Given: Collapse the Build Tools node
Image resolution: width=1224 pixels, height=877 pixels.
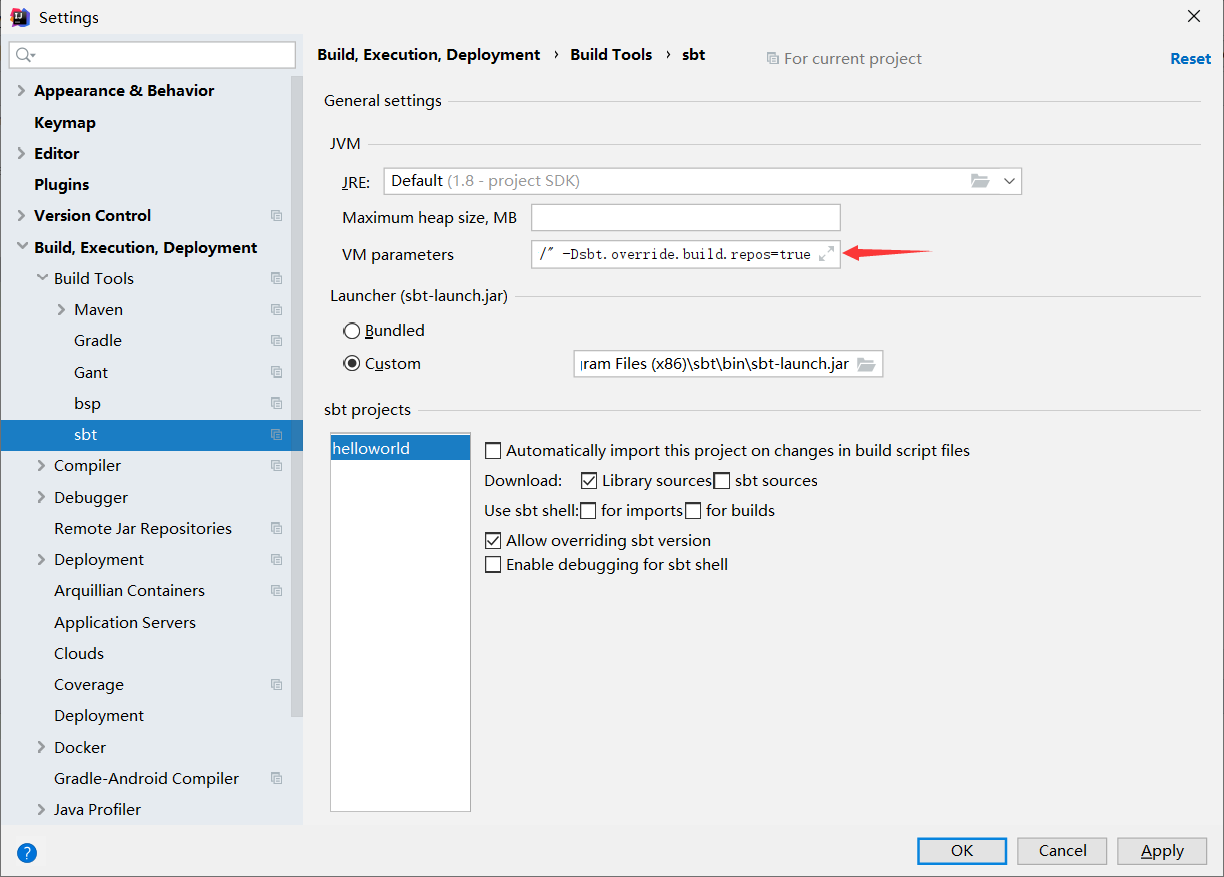Looking at the screenshot, I should 41,279.
